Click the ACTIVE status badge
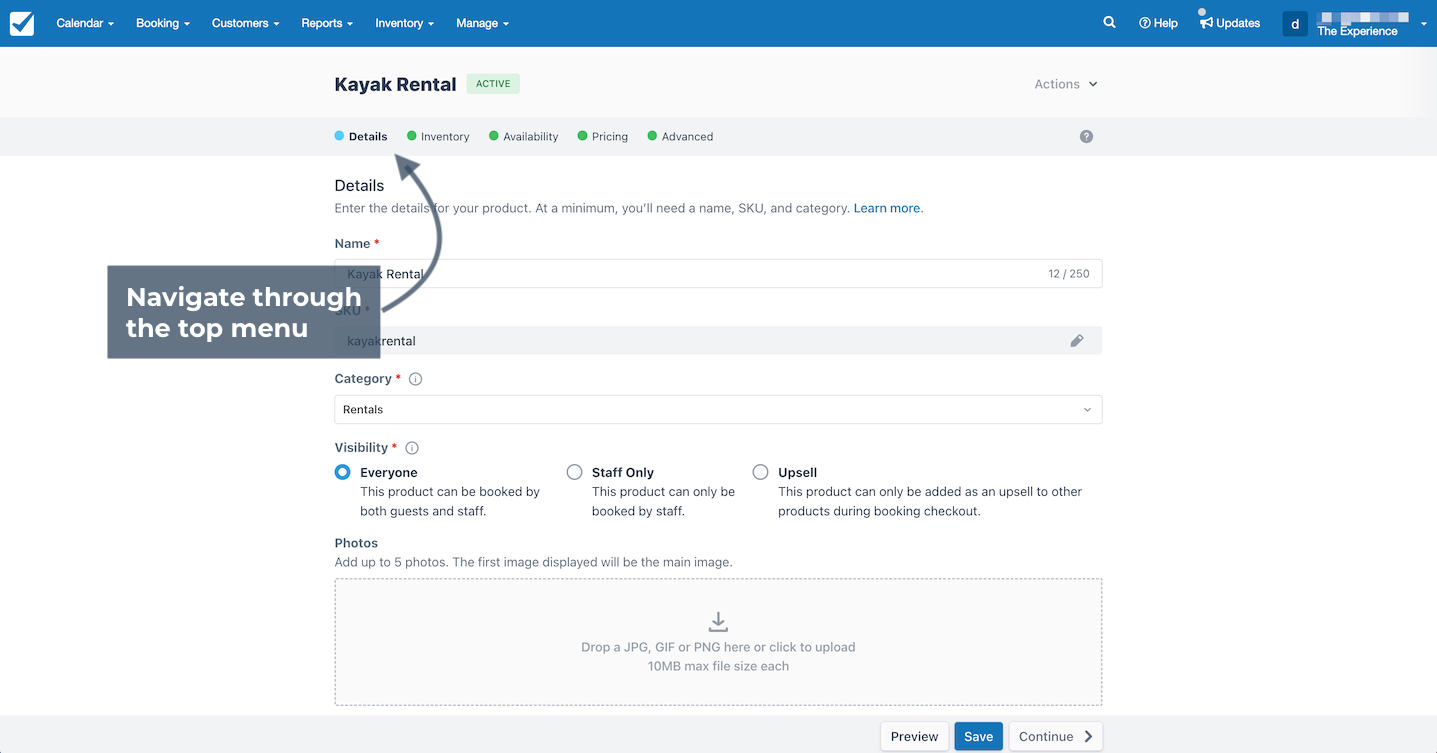Viewport: 1437px width, 753px height. [493, 84]
